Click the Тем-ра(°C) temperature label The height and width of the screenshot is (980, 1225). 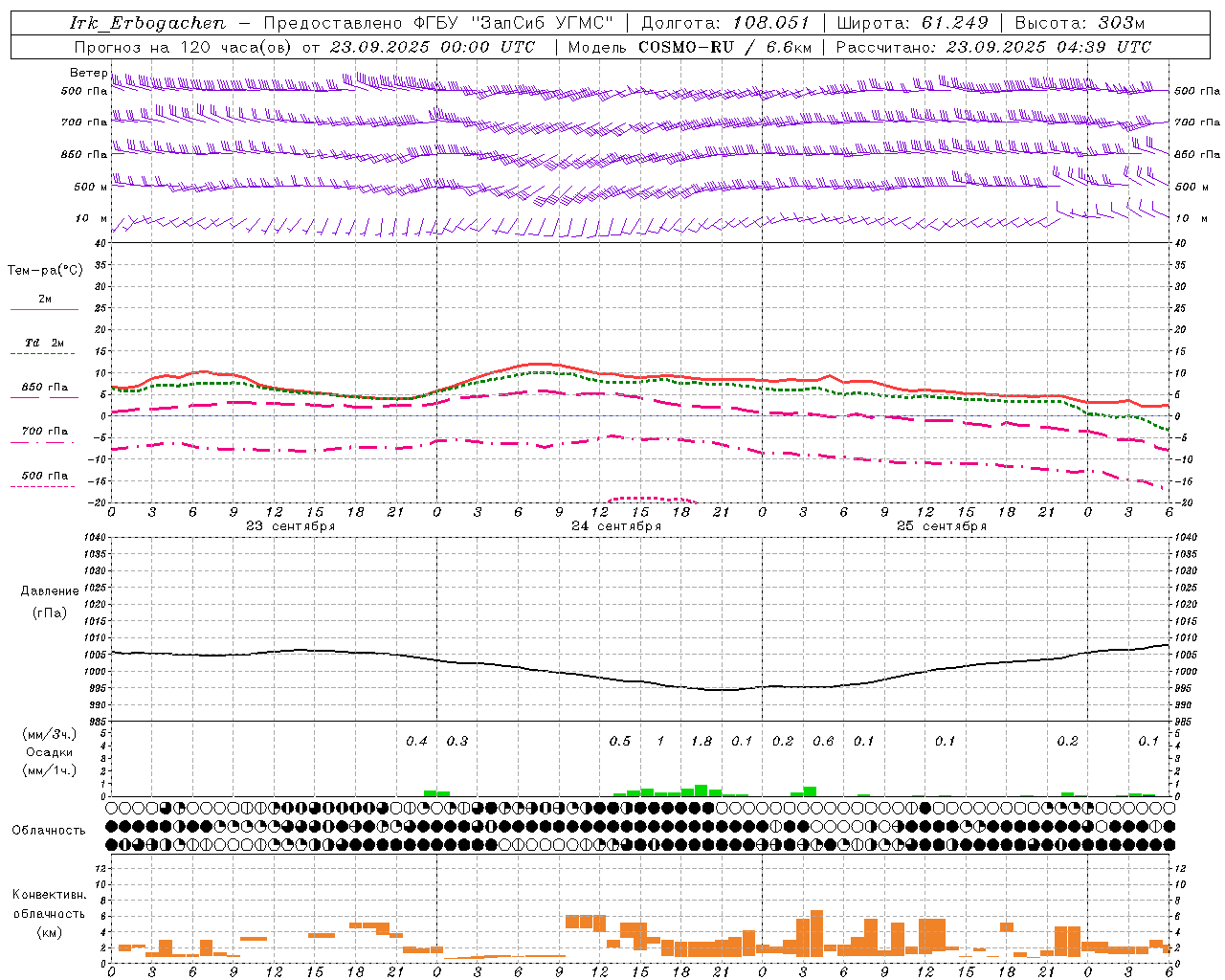pos(45,270)
